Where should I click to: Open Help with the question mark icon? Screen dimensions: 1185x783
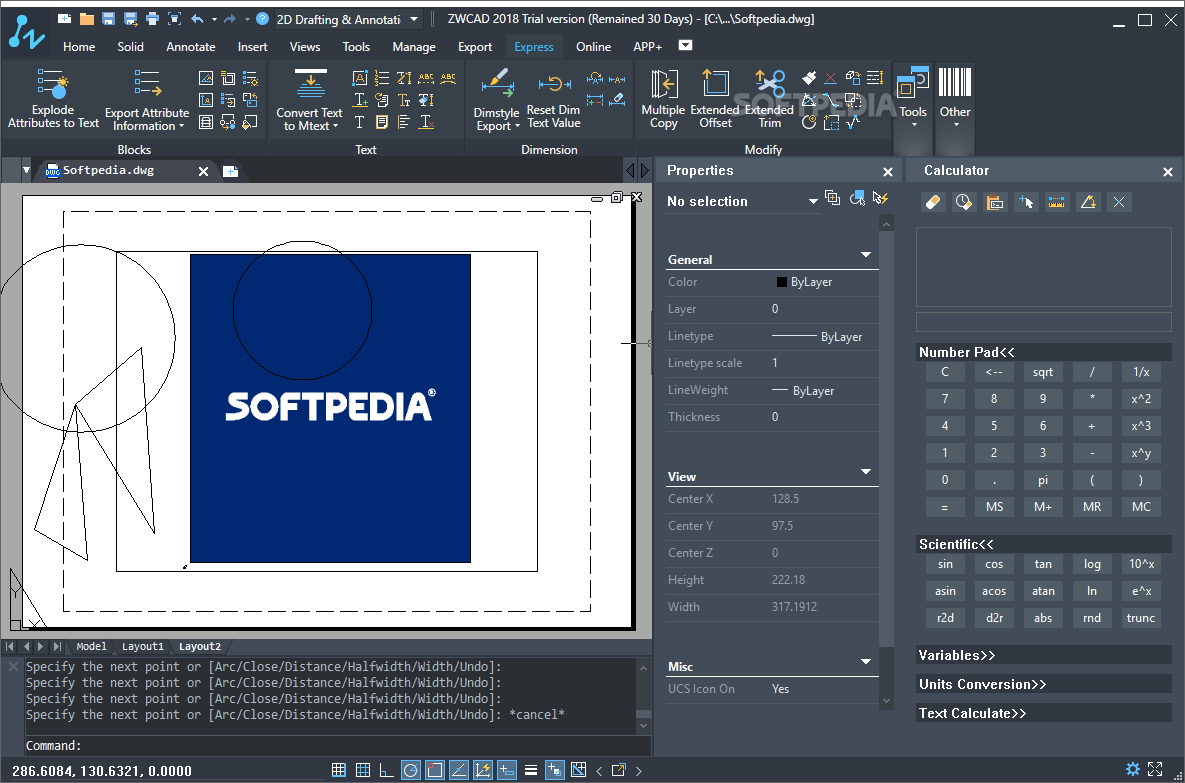point(262,19)
